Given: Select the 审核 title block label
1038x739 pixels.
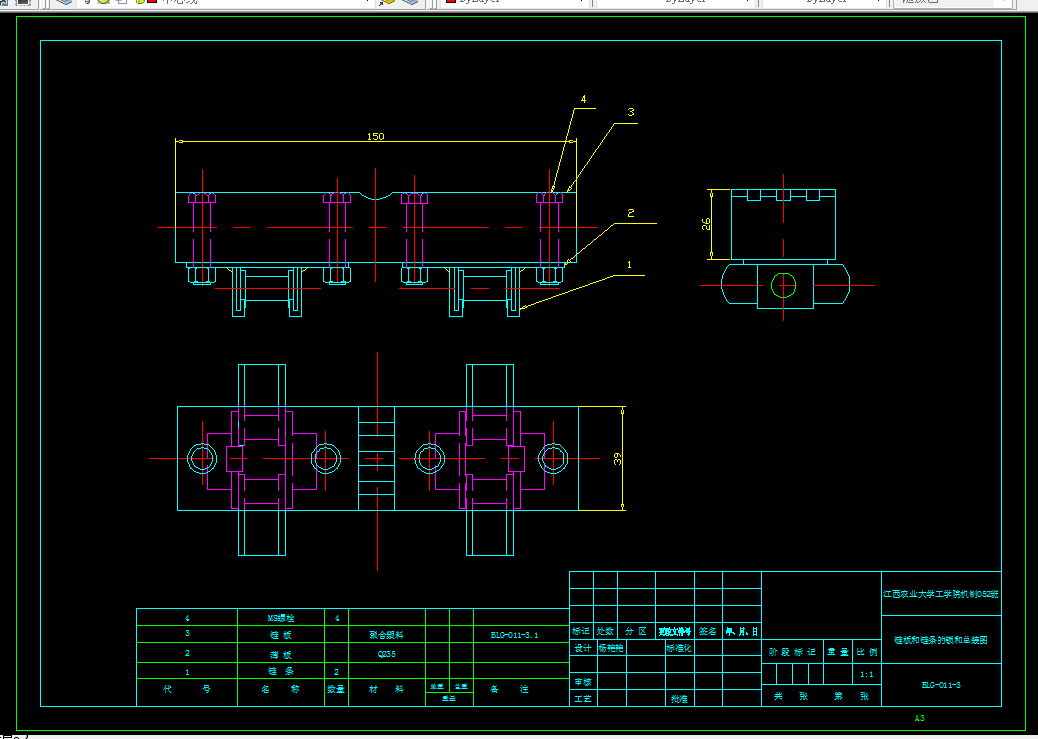Looking at the screenshot, I should pyautogui.click(x=583, y=681).
